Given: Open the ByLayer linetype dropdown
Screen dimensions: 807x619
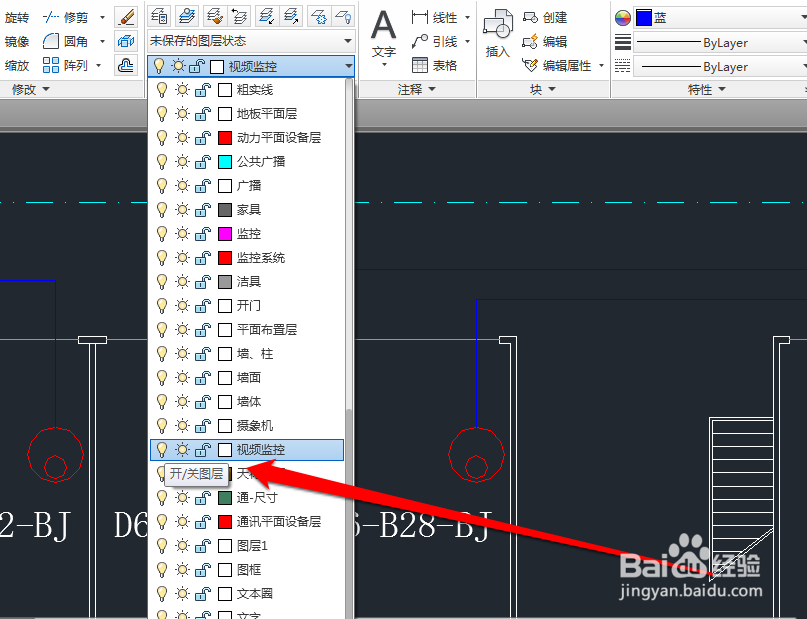Looking at the screenshot, I should coord(720,66).
